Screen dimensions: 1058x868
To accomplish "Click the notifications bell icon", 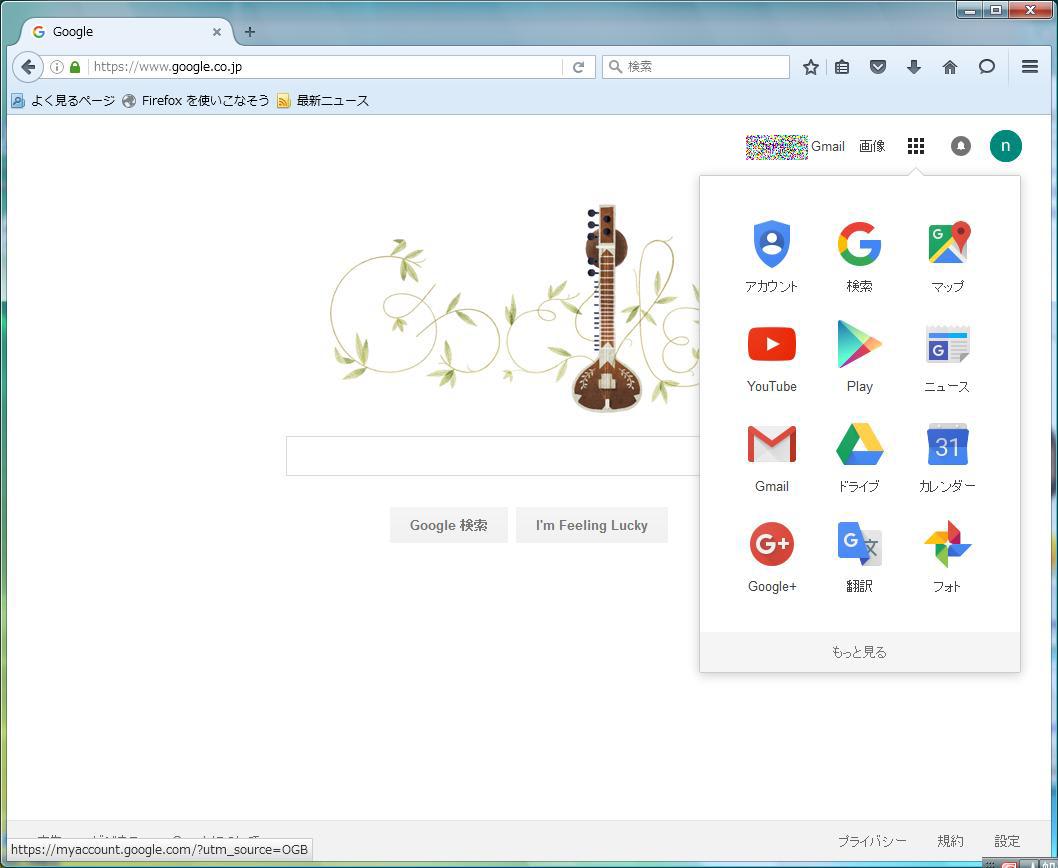I will 960,146.
